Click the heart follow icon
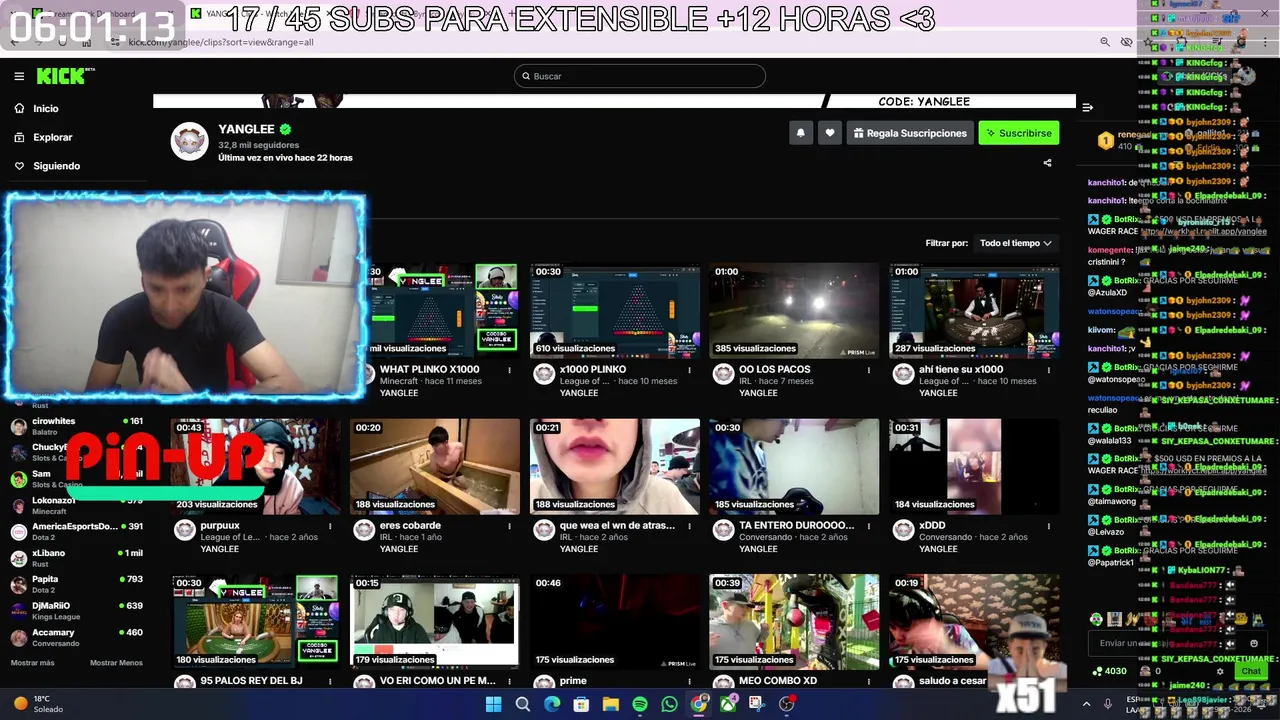The height and width of the screenshot is (720, 1280). [x=829, y=133]
